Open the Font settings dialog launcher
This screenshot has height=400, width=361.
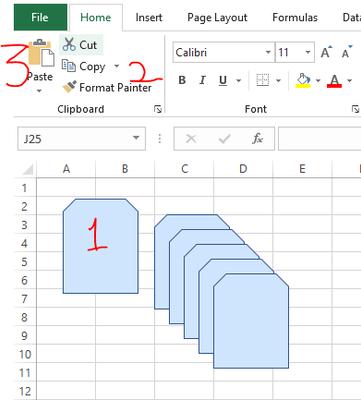tap(355, 109)
